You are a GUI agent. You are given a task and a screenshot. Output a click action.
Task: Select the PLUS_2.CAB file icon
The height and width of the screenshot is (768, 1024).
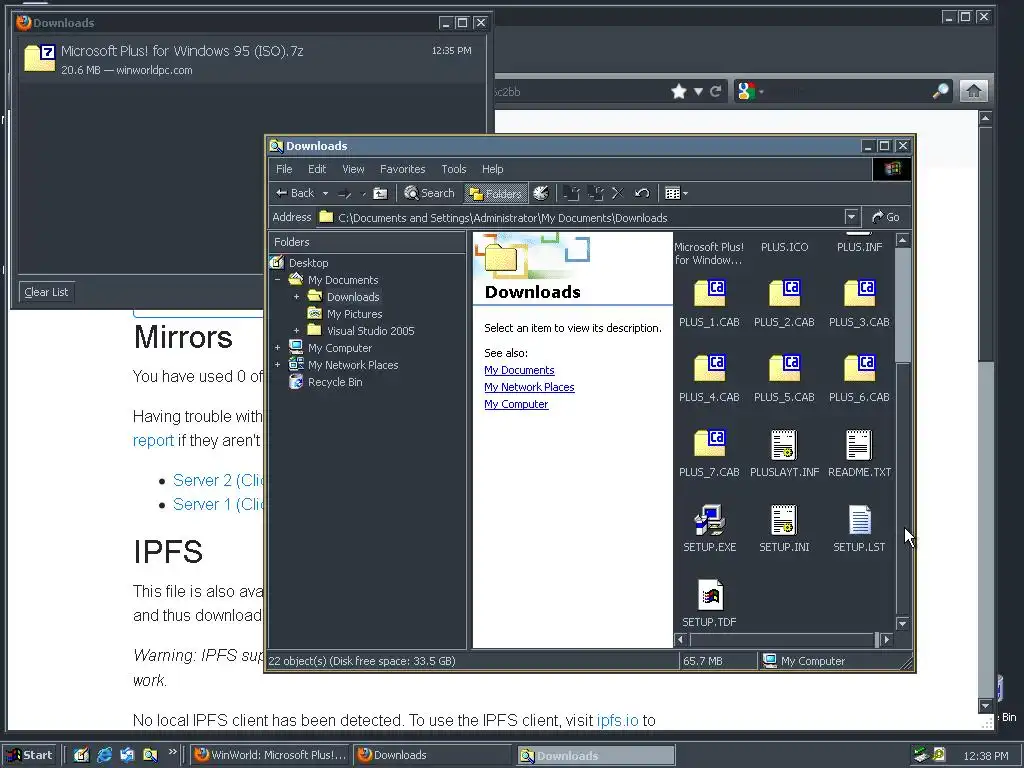pos(784,294)
